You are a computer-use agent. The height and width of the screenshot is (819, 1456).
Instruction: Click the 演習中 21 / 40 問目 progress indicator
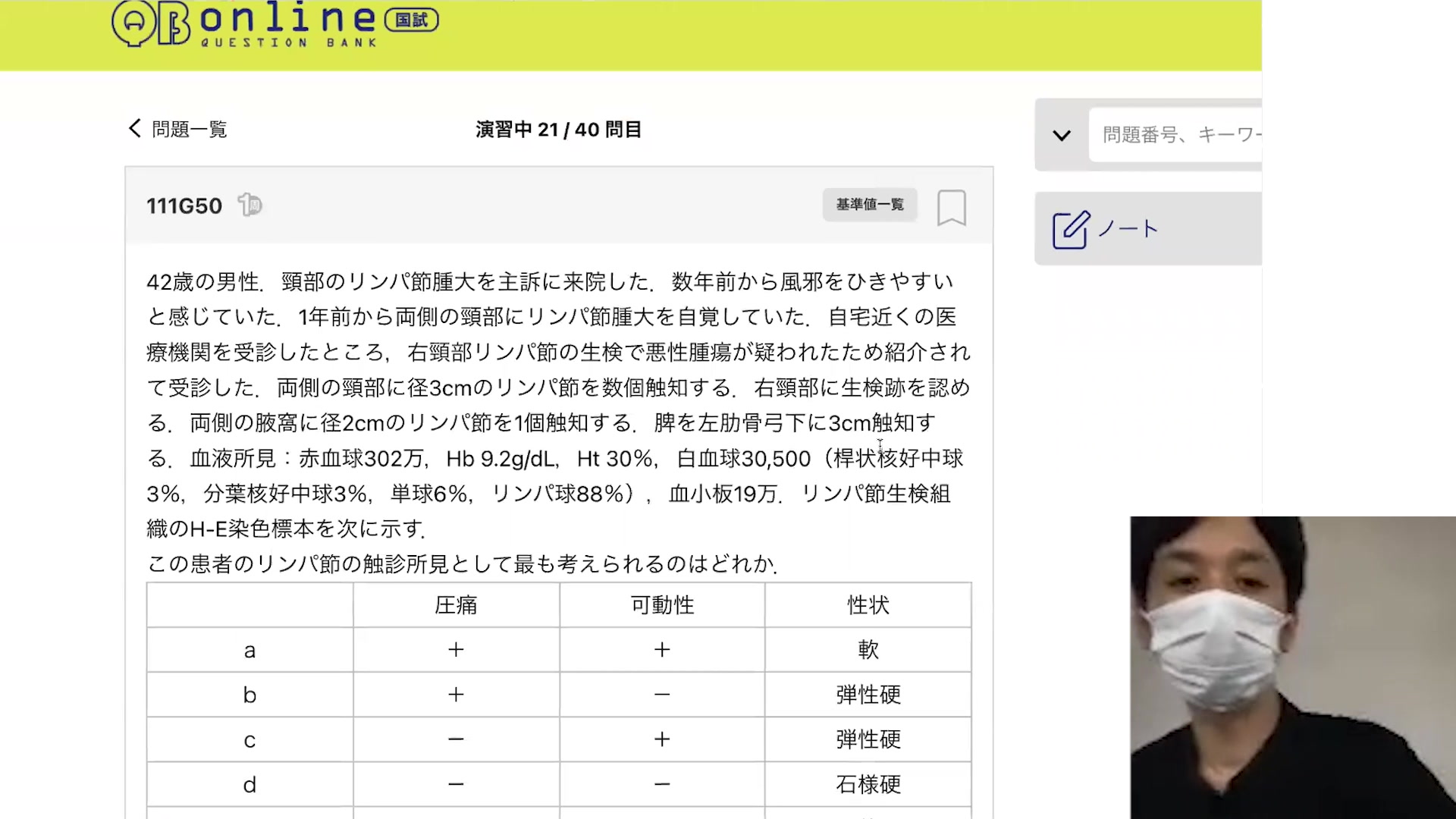point(559,130)
